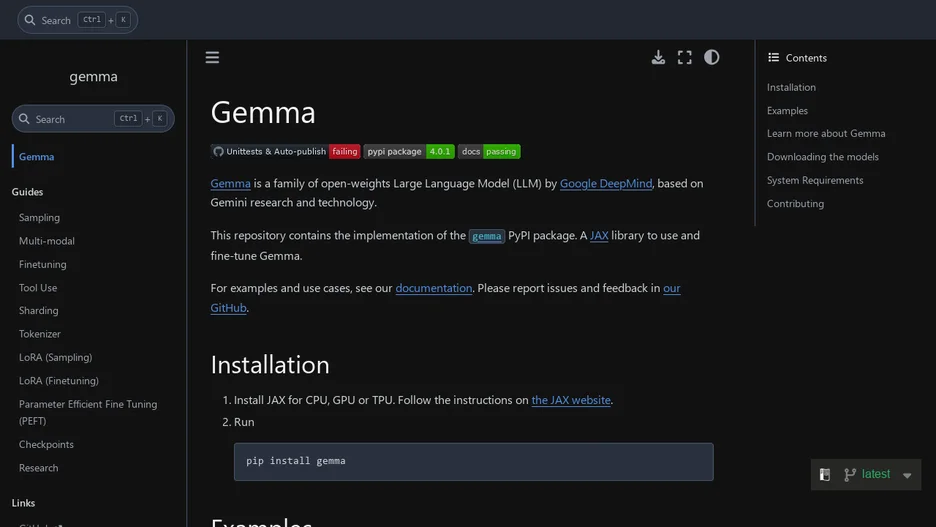Image resolution: width=936 pixels, height=527 pixels.
Task: Click the Guides section caption
Action: coord(27,192)
